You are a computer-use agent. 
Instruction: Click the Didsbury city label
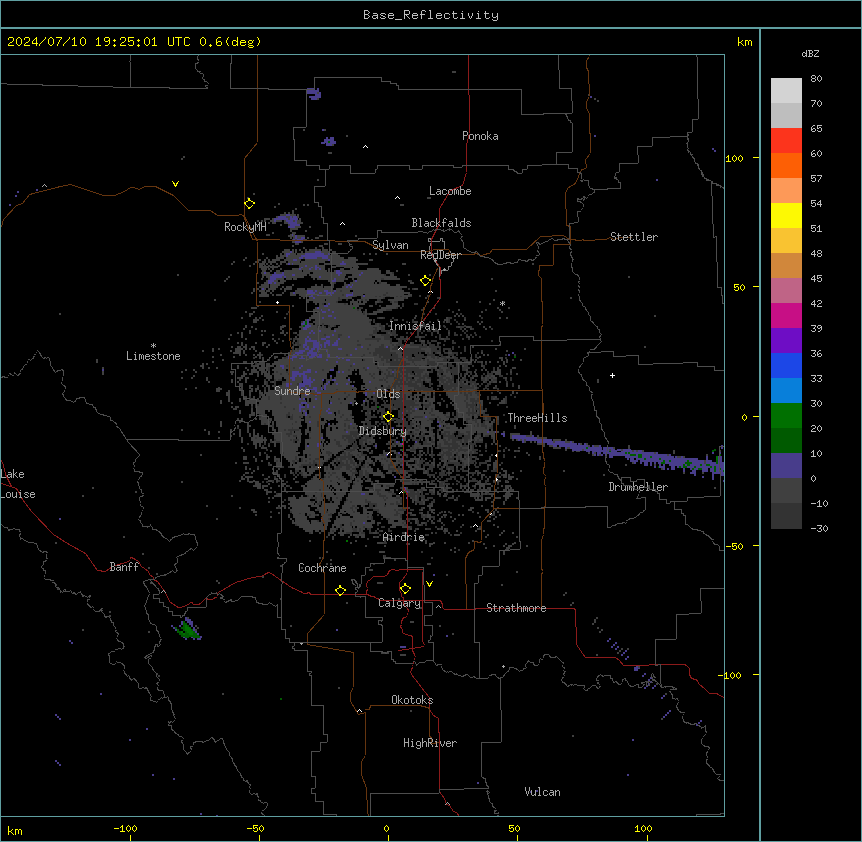[383, 431]
